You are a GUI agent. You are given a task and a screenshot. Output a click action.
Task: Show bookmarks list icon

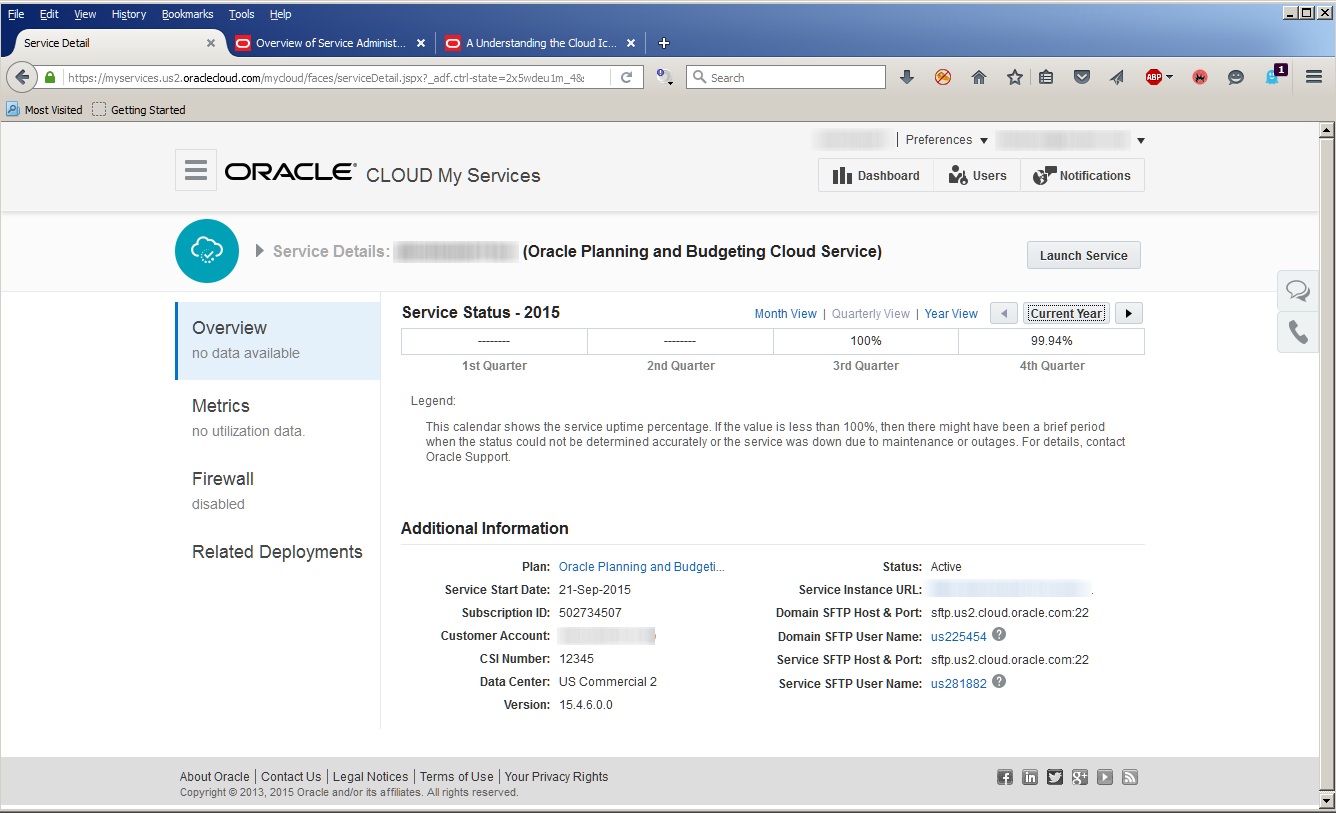pos(1046,77)
